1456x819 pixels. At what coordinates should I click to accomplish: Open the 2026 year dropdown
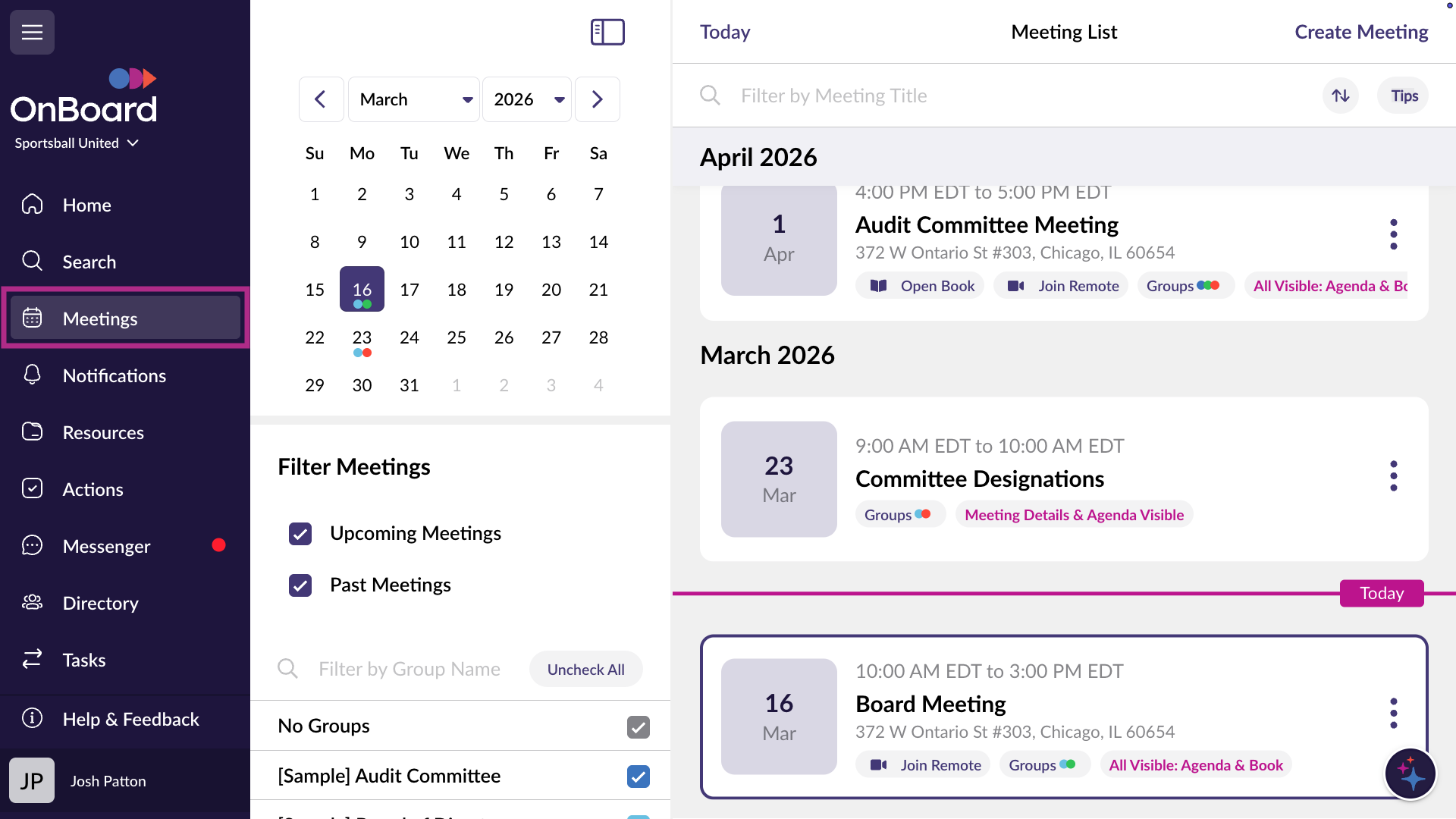pos(526,99)
